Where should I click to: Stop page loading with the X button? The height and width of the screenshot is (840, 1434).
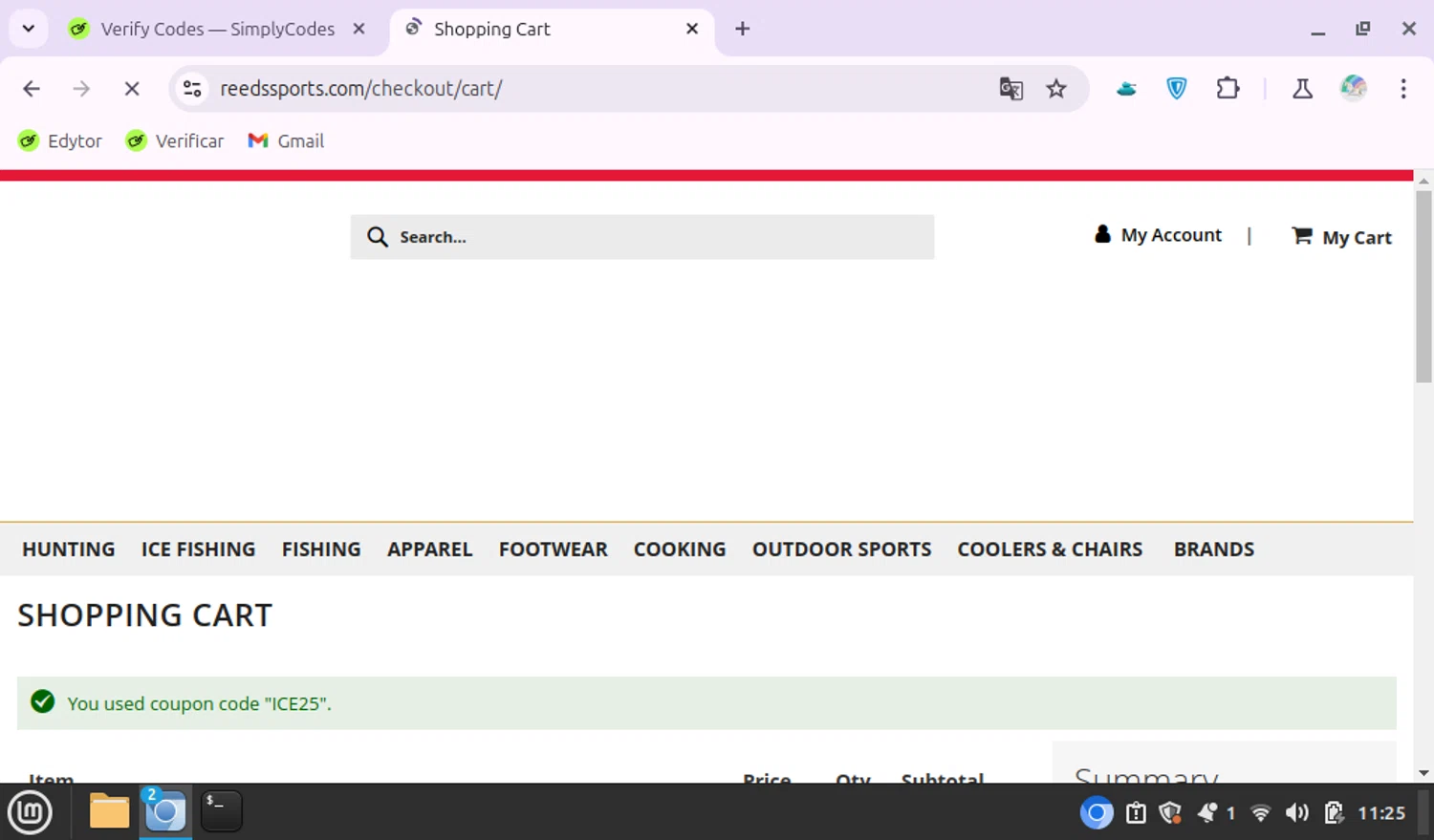[x=132, y=89]
